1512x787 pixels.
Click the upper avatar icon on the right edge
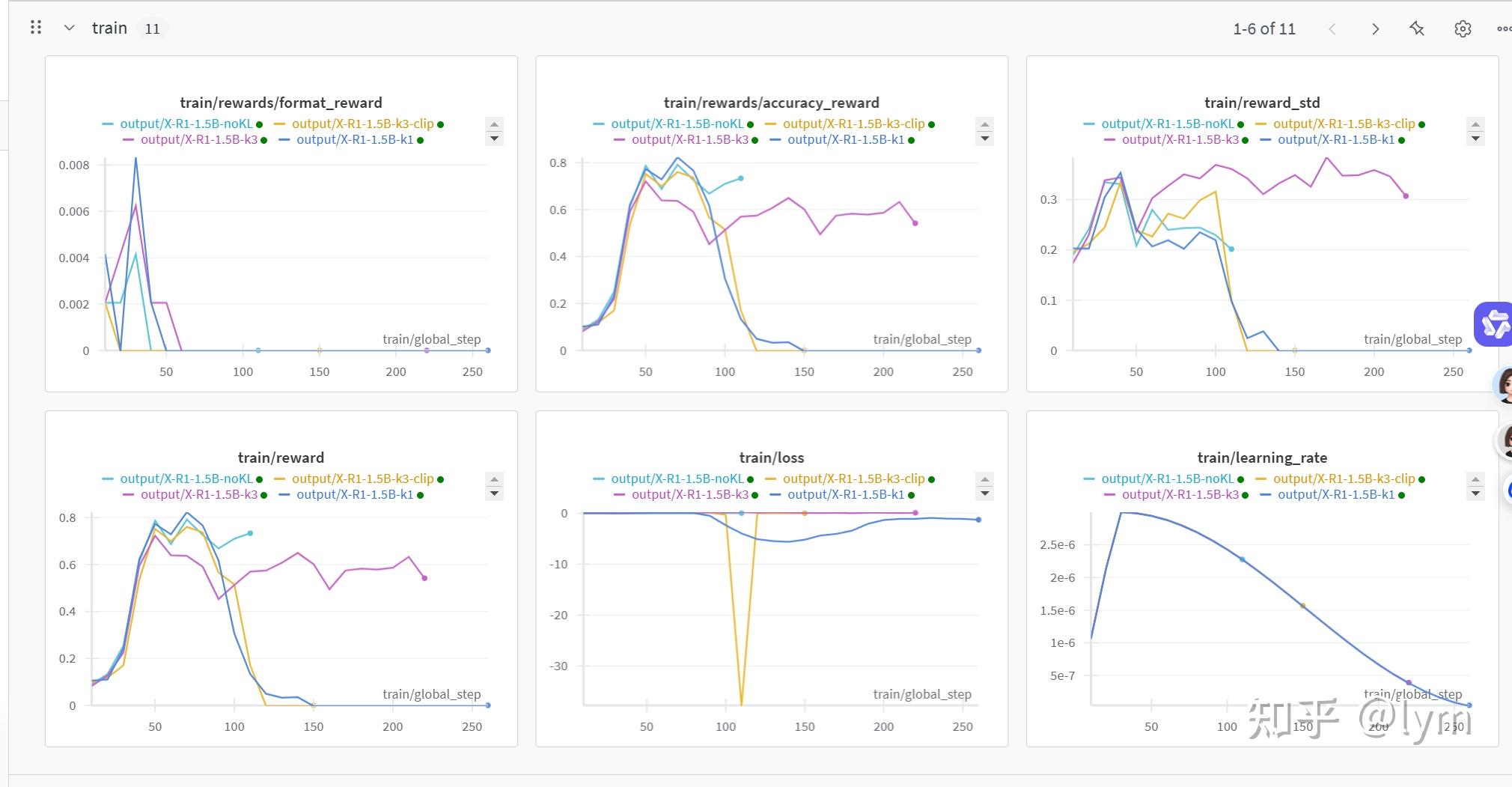pos(1503,385)
